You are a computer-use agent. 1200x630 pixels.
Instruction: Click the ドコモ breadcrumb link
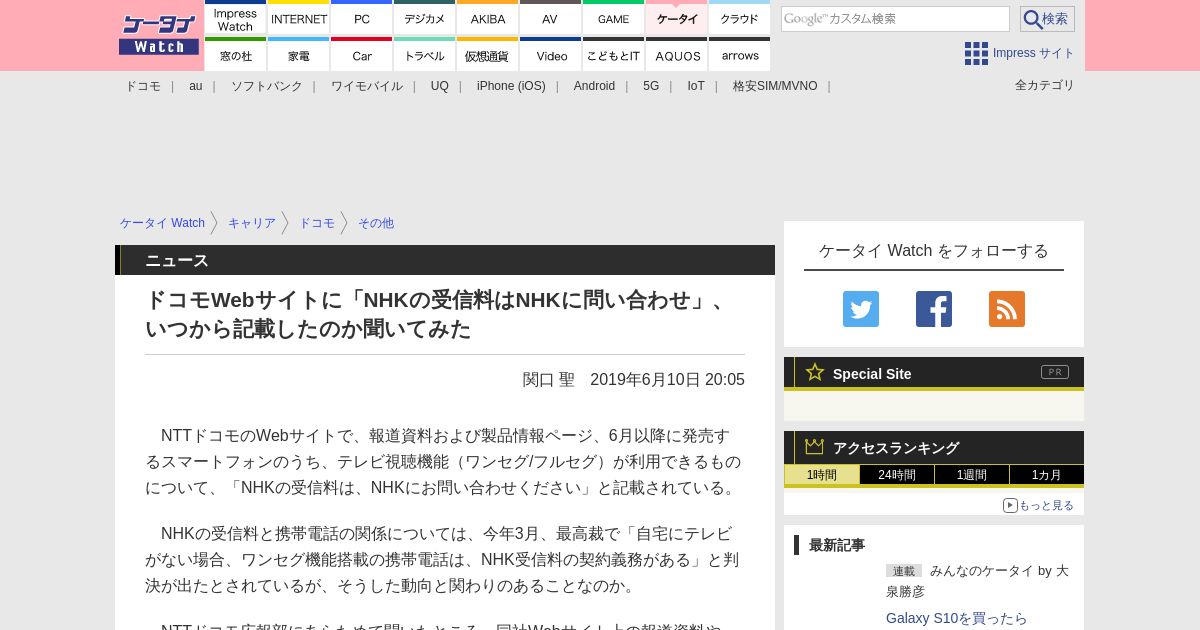click(317, 223)
